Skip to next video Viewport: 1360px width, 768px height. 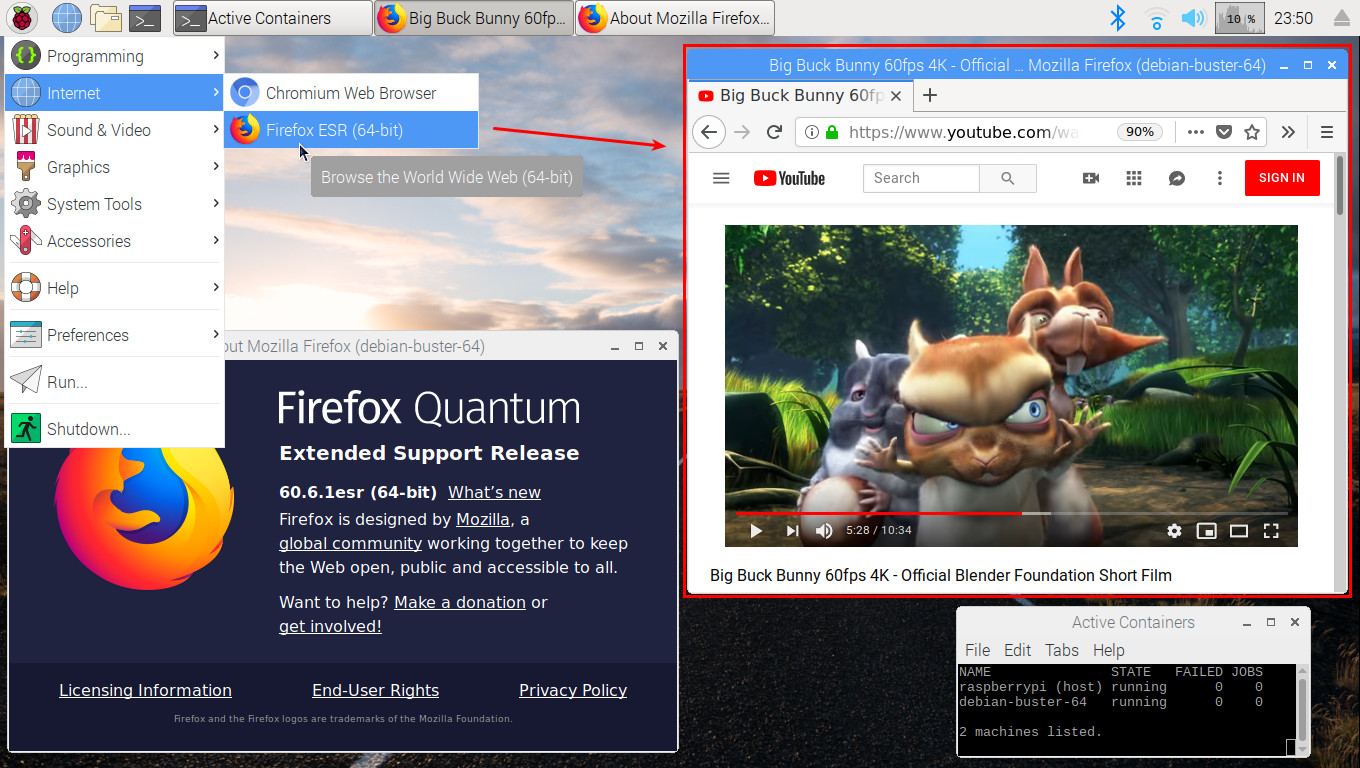(x=792, y=531)
